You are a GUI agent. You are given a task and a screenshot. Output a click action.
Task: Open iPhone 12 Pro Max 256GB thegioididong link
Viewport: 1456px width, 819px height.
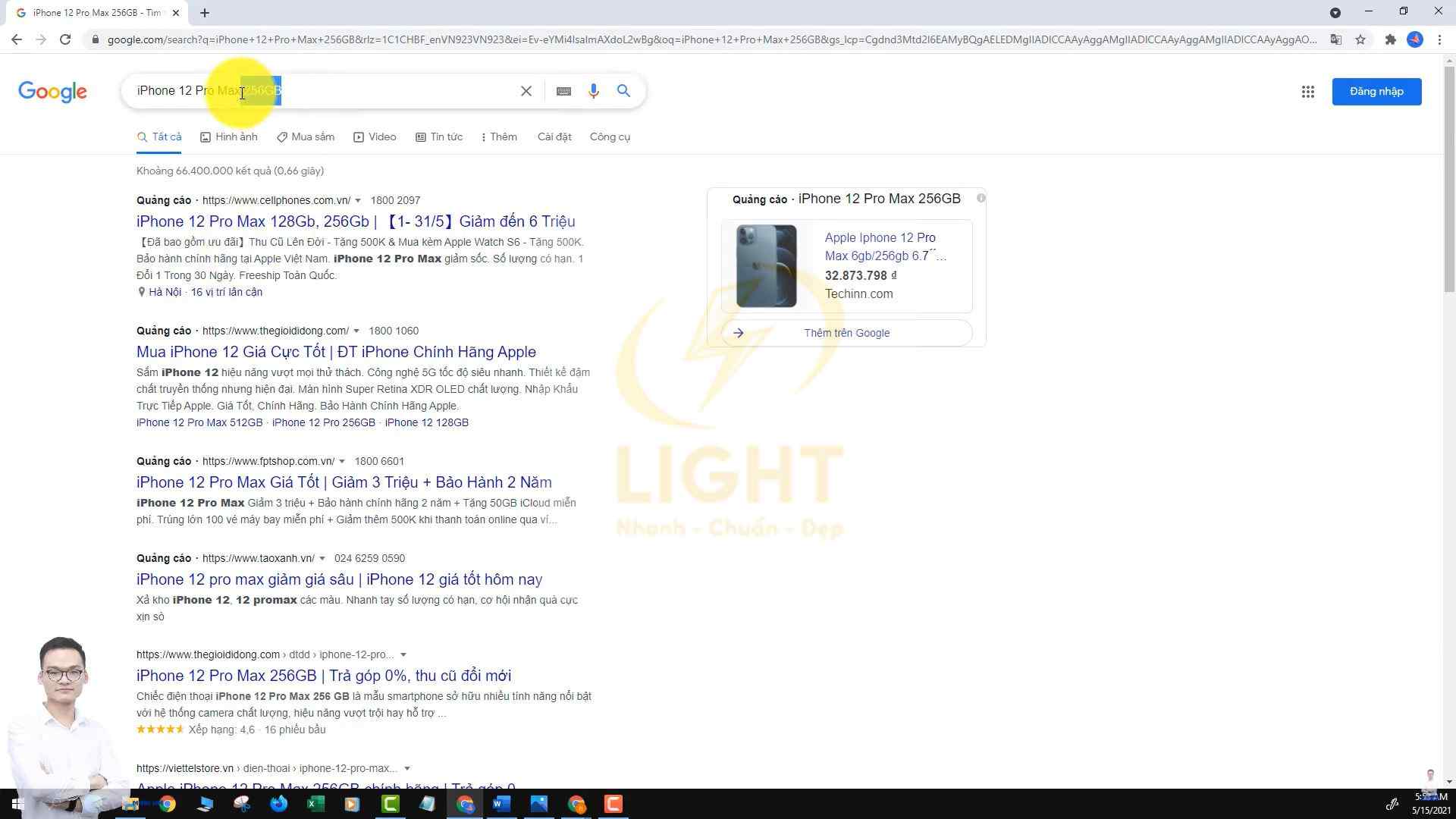[x=323, y=675]
